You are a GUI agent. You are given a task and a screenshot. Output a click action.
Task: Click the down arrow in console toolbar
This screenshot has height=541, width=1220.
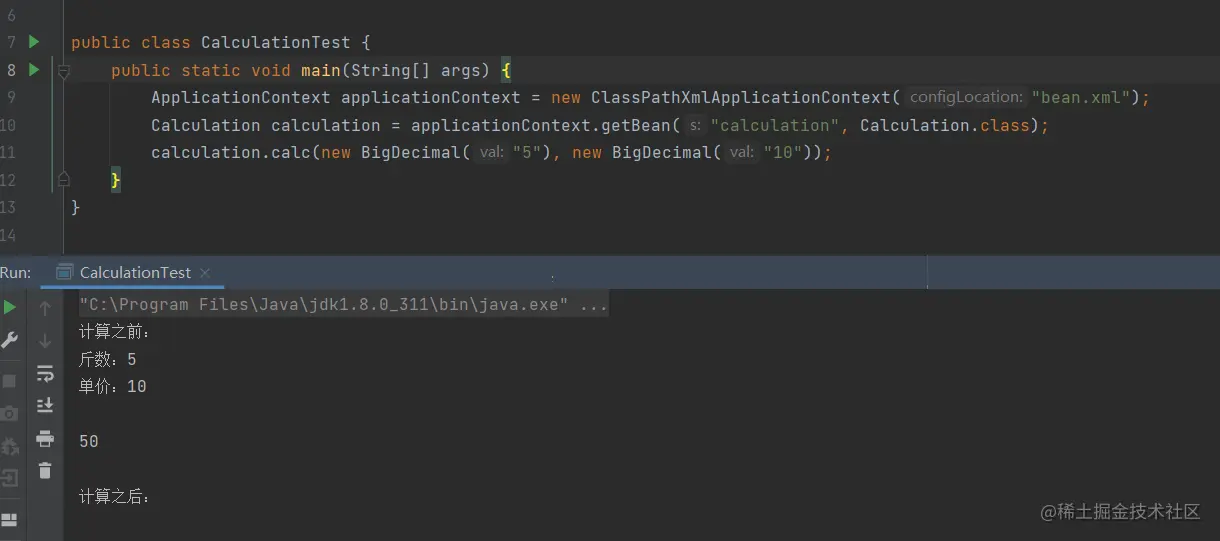tap(45, 341)
